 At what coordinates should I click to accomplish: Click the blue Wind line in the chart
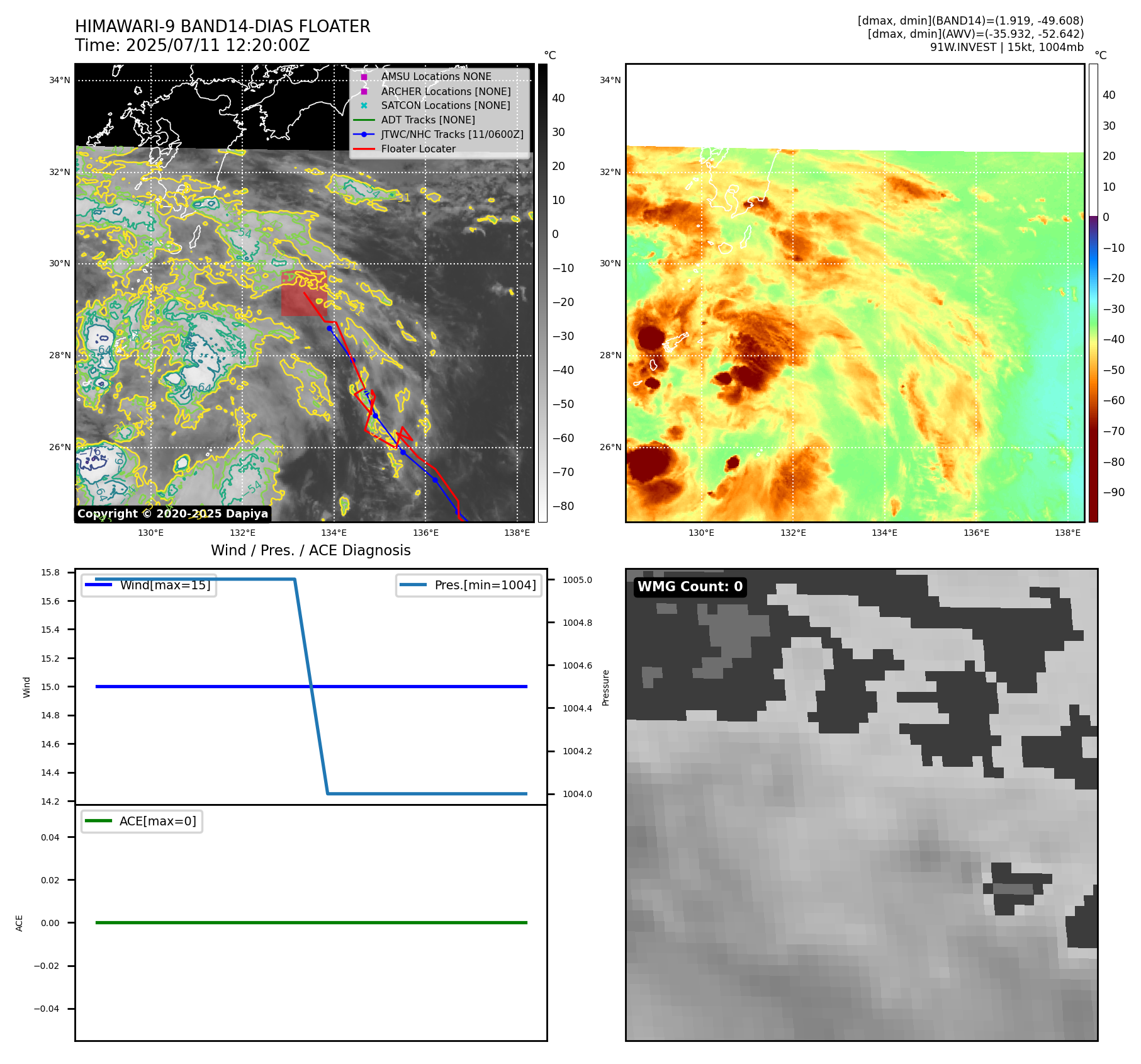pyautogui.click(x=312, y=686)
